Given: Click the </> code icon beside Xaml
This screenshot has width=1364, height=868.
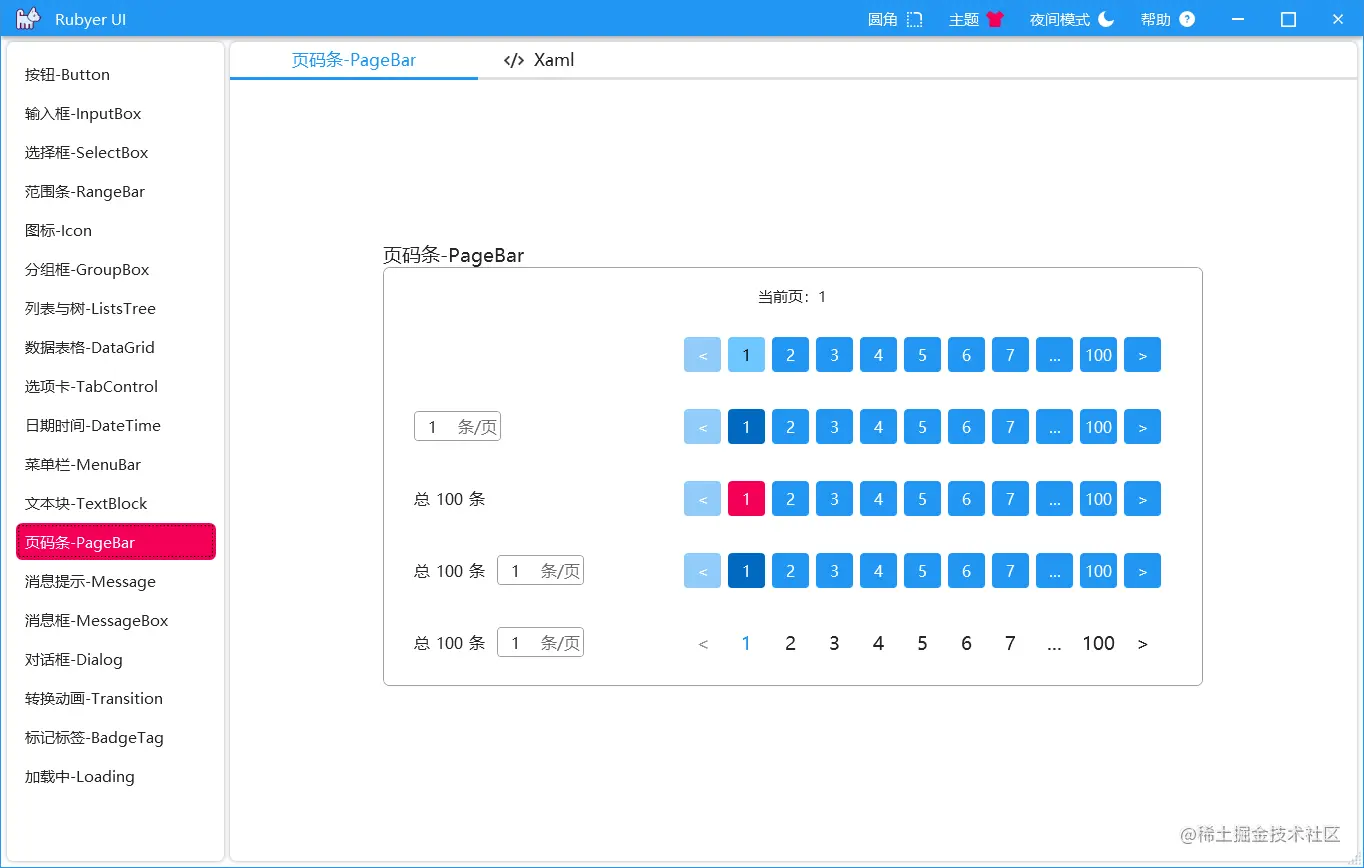Looking at the screenshot, I should click(513, 59).
